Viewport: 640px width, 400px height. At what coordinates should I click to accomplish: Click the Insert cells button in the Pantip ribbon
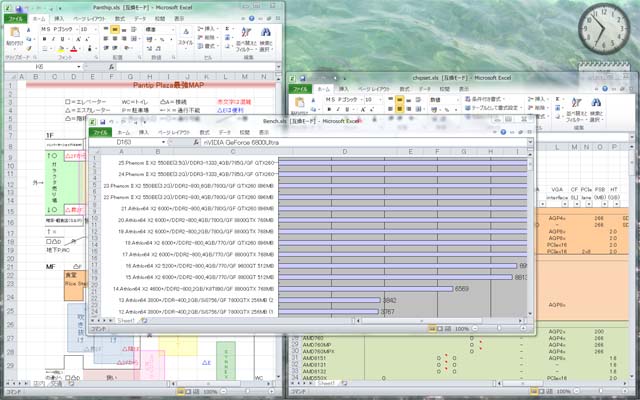click(x=208, y=29)
